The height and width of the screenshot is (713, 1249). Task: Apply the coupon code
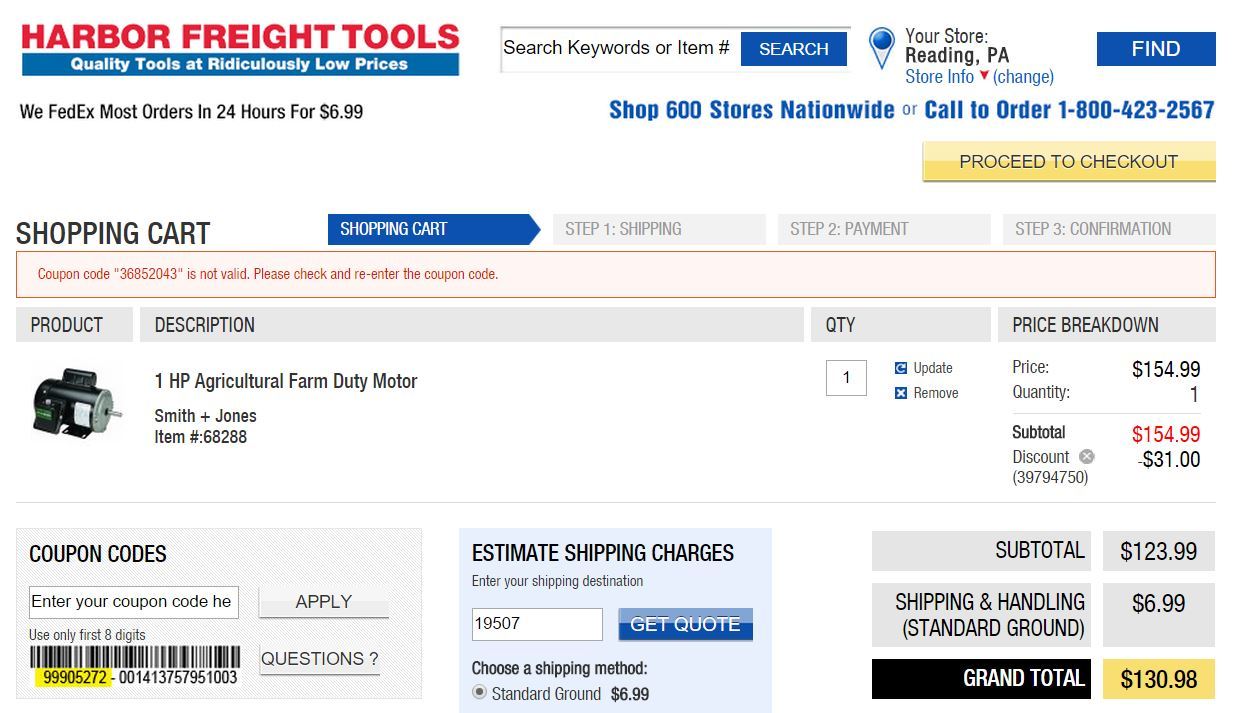point(323,602)
